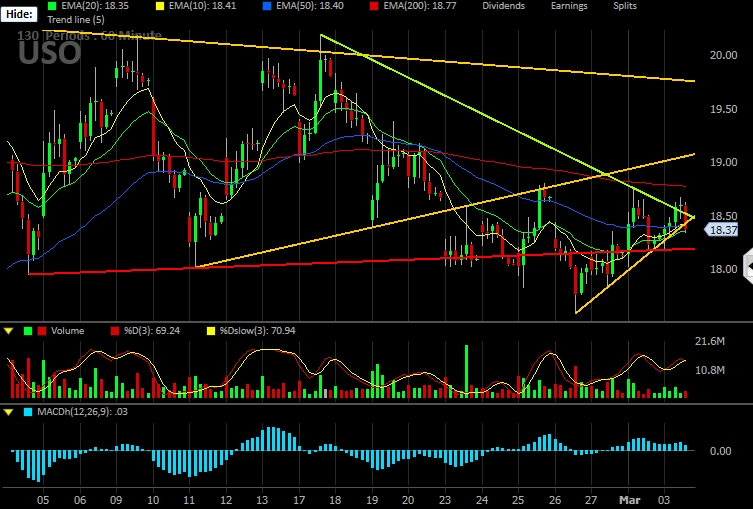The width and height of the screenshot is (753, 509).
Task: Click the blue EMA(50) color swatch
Action: [267, 6]
